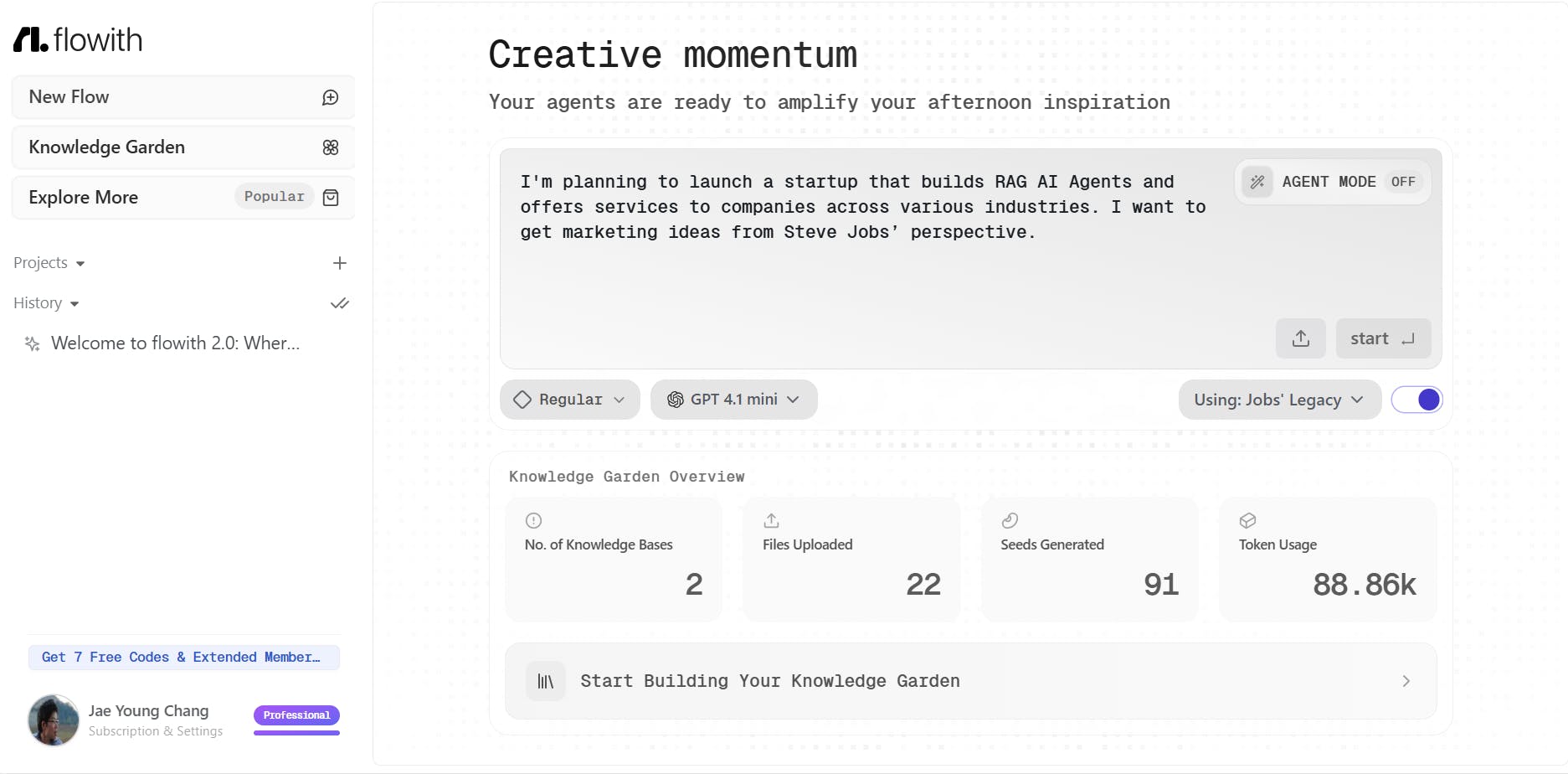Click the Explore More shopping bag icon
1568x774 pixels.
[x=331, y=198]
